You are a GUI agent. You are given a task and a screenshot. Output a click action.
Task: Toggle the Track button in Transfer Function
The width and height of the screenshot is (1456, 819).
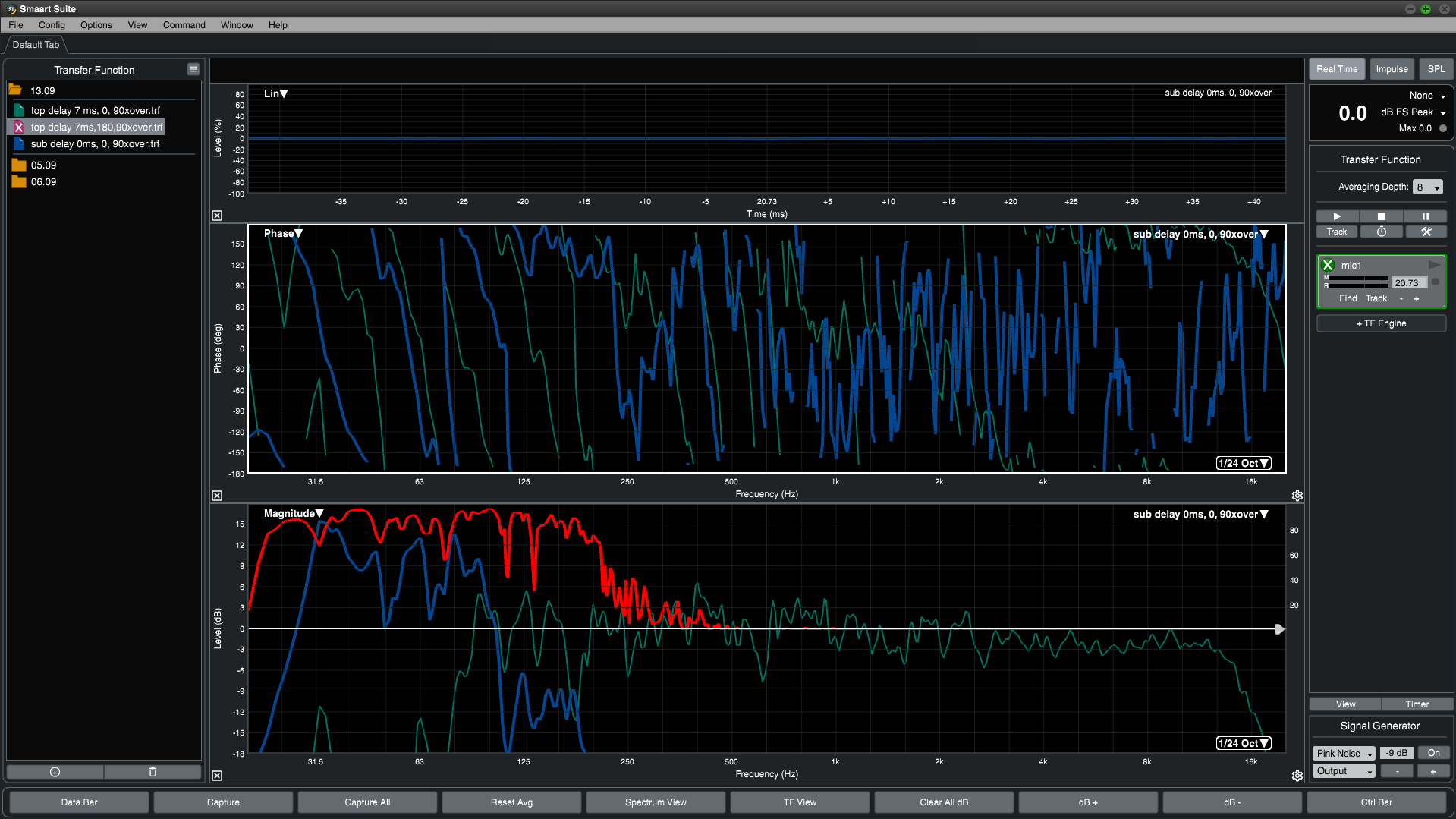pos(1337,232)
